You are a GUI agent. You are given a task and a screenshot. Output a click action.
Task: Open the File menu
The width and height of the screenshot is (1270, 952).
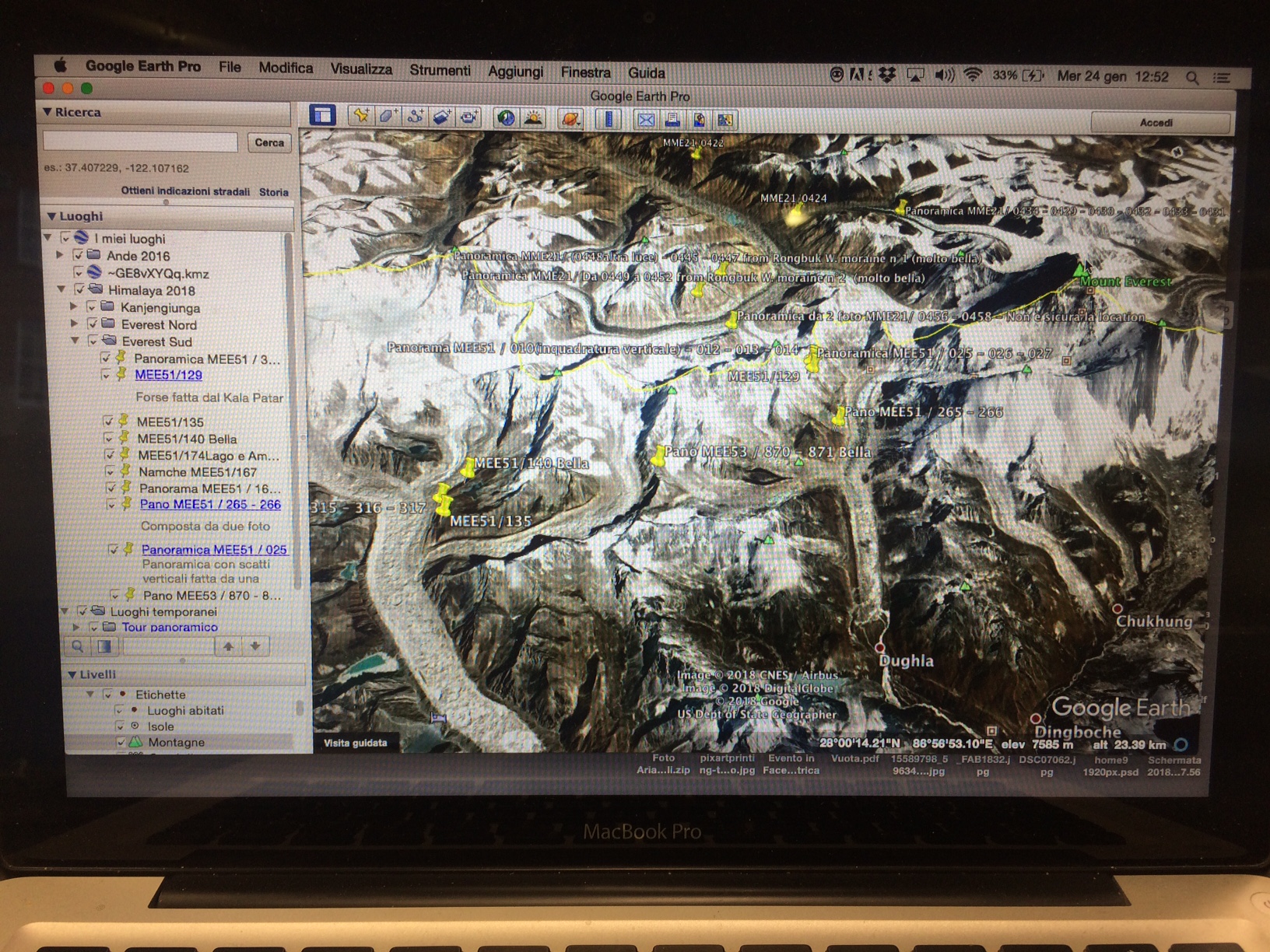[x=230, y=67]
